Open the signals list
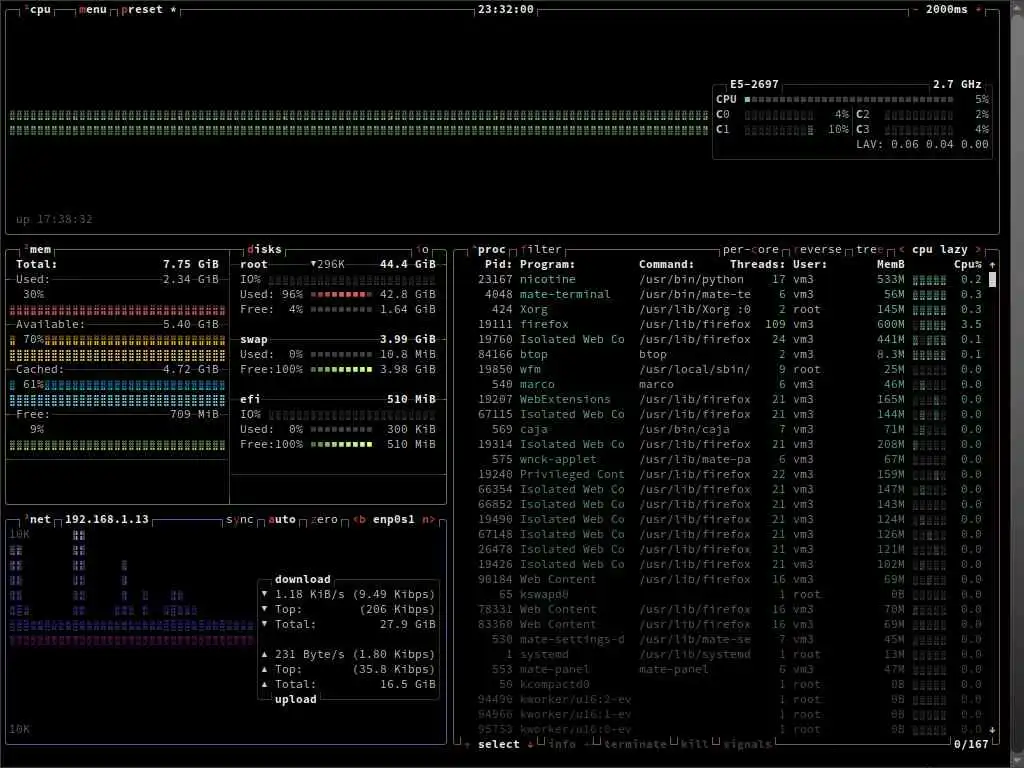This screenshot has width=1024, height=768. (x=747, y=744)
